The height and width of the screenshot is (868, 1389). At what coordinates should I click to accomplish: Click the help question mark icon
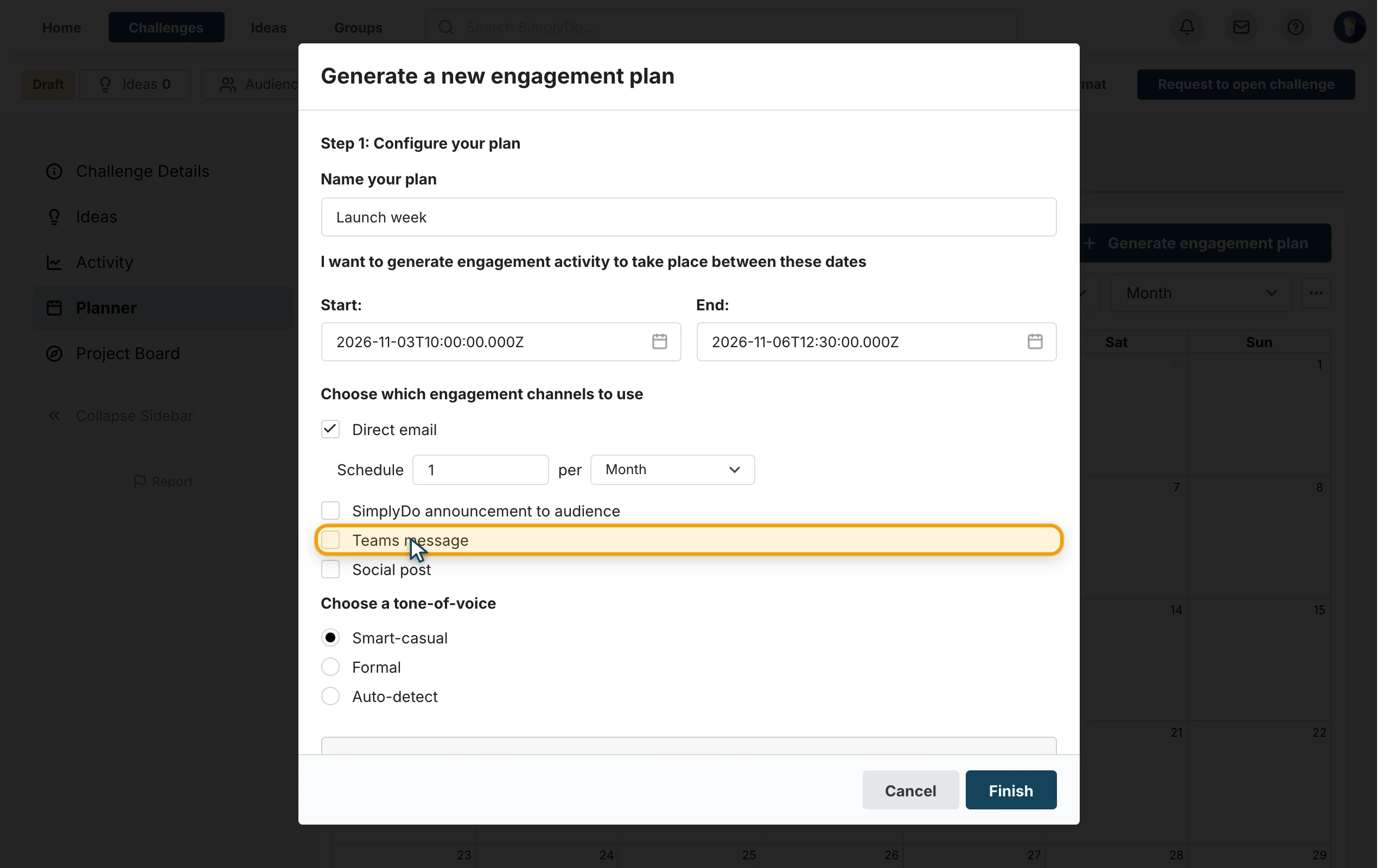coord(1295,27)
